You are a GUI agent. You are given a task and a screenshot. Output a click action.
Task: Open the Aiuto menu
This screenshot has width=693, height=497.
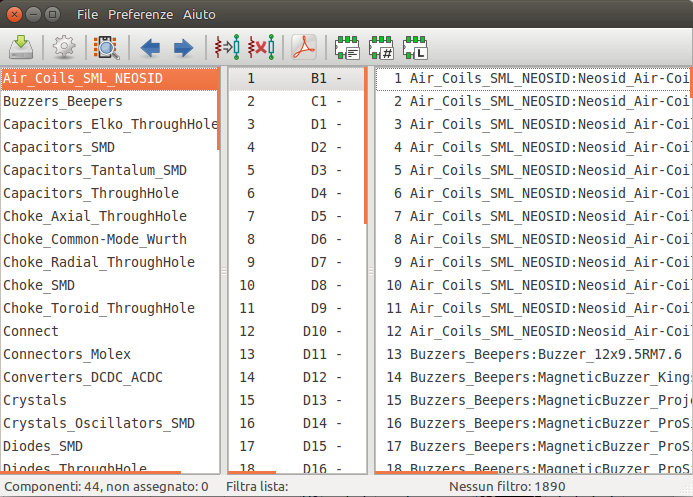[x=199, y=15]
